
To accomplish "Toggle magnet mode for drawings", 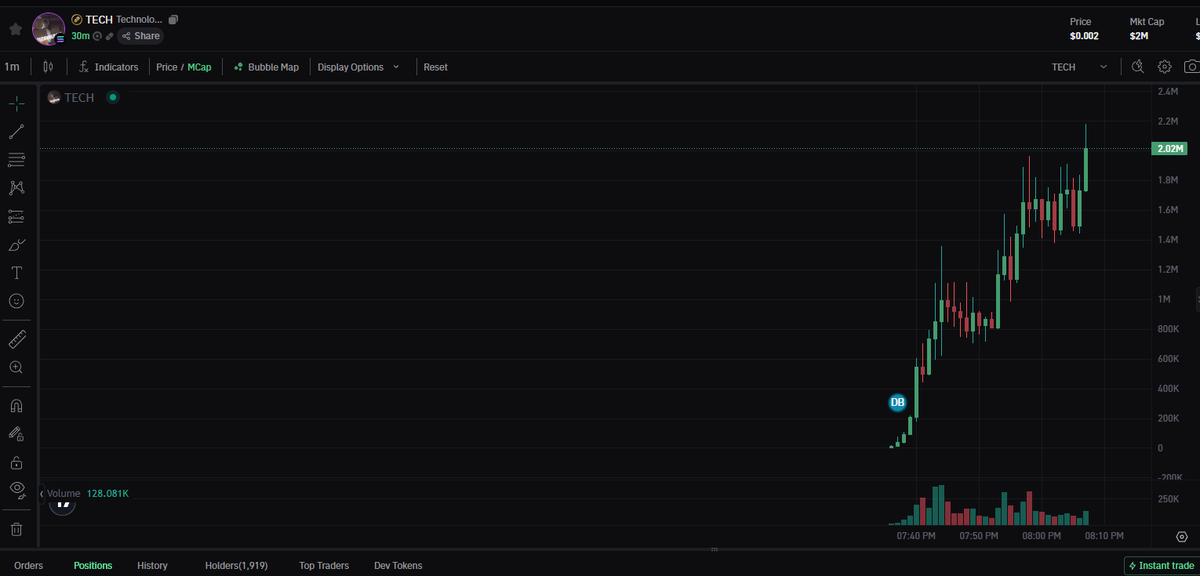I will click(x=17, y=406).
